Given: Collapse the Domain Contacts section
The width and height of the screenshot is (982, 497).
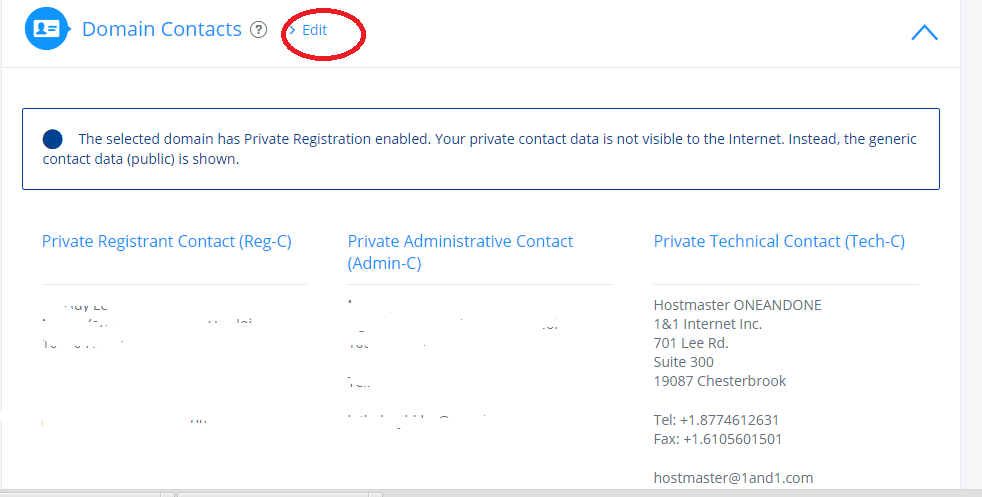Looking at the screenshot, I should [924, 32].
